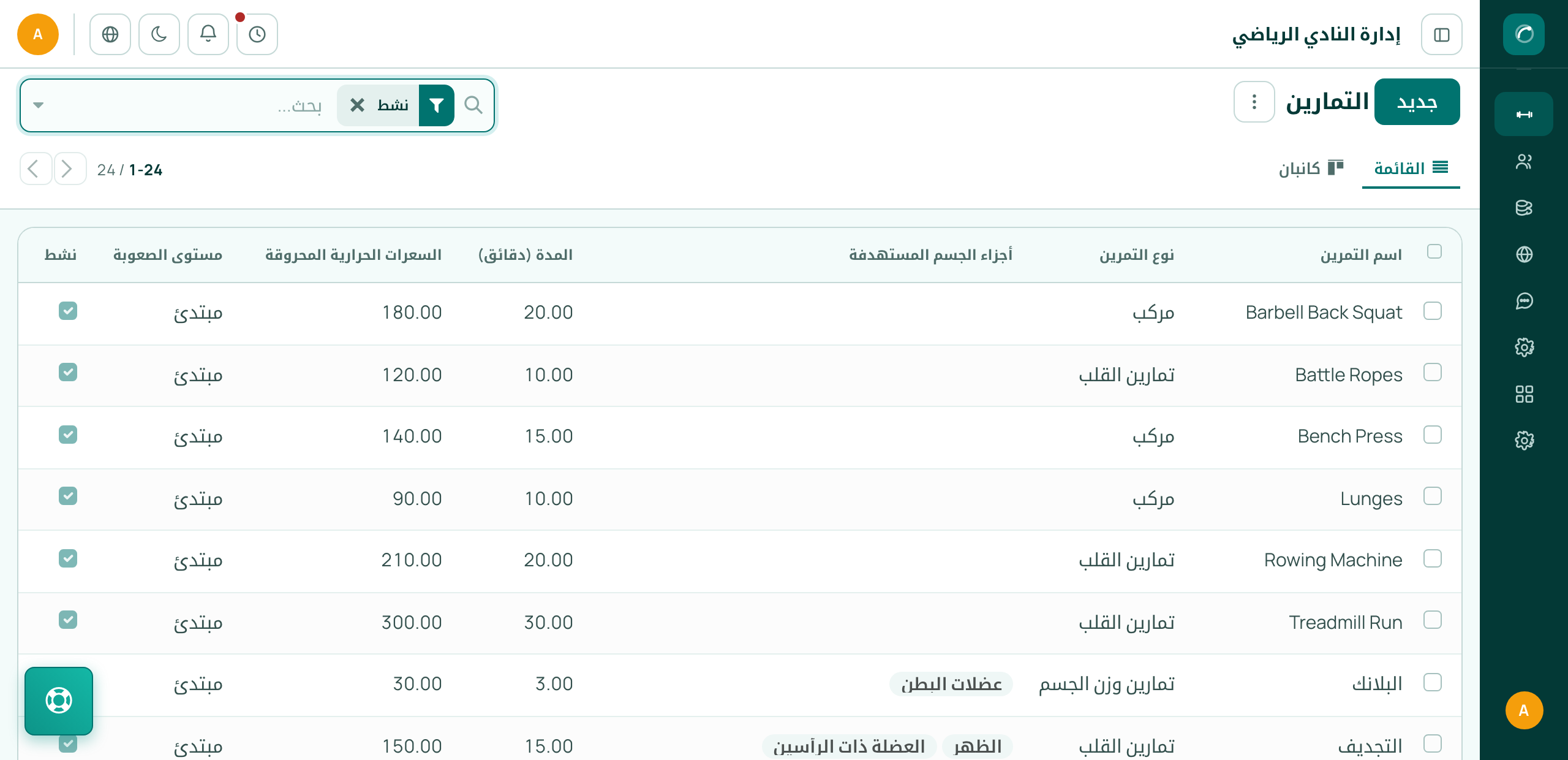The height and width of the screenshot is (760, 1568).
Task: Click the جديد new exercise button
Action: pyautogui.click(x=1417, y=102)
